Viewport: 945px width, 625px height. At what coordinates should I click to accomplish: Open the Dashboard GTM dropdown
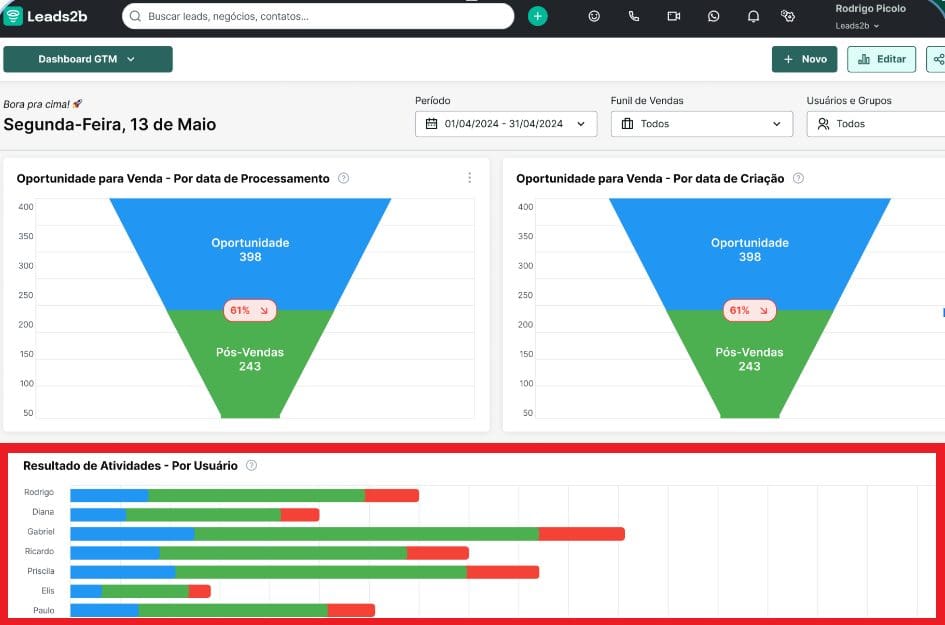[88, 59]
